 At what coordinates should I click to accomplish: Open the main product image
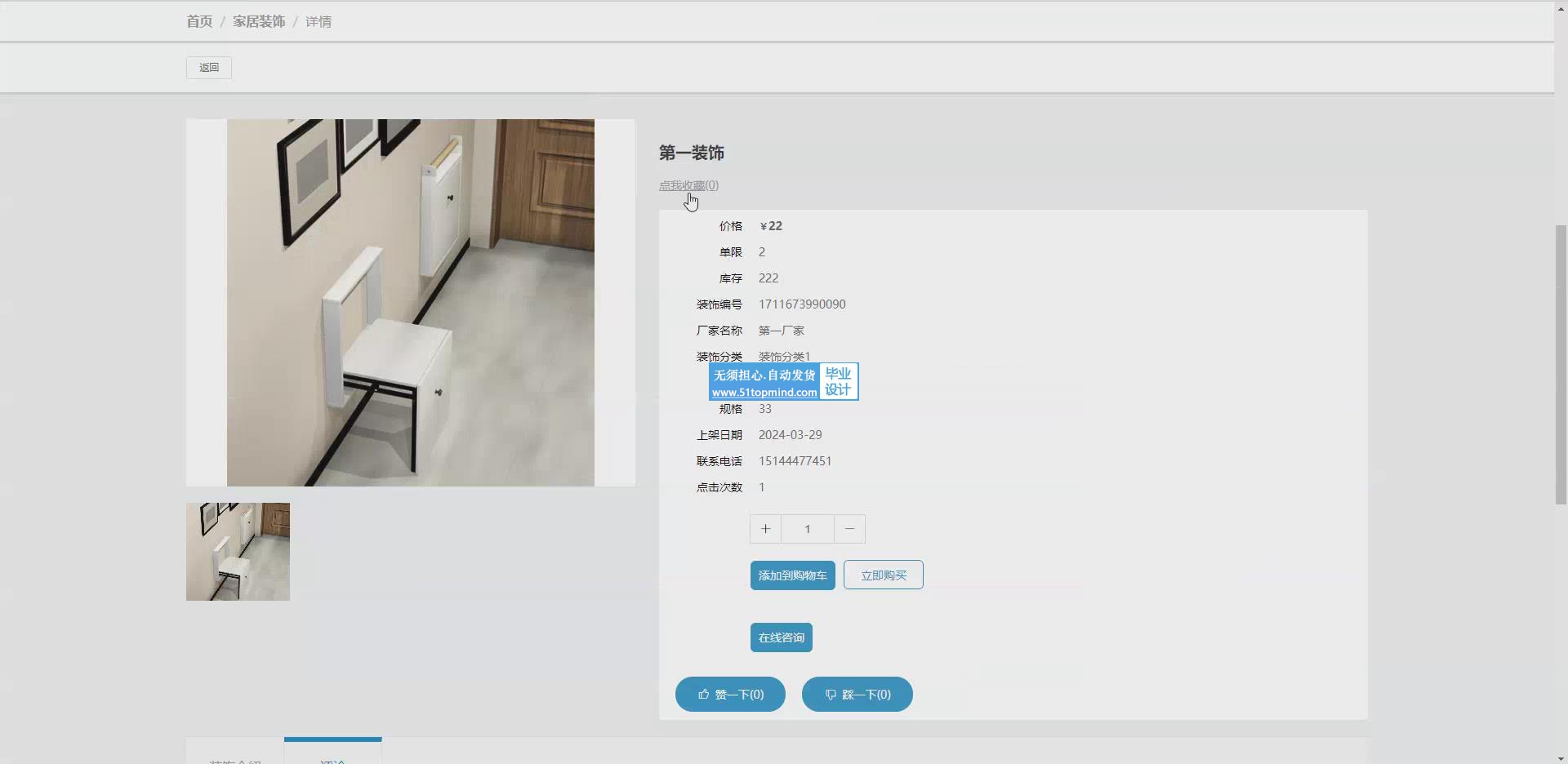click(x=411, y=303)
